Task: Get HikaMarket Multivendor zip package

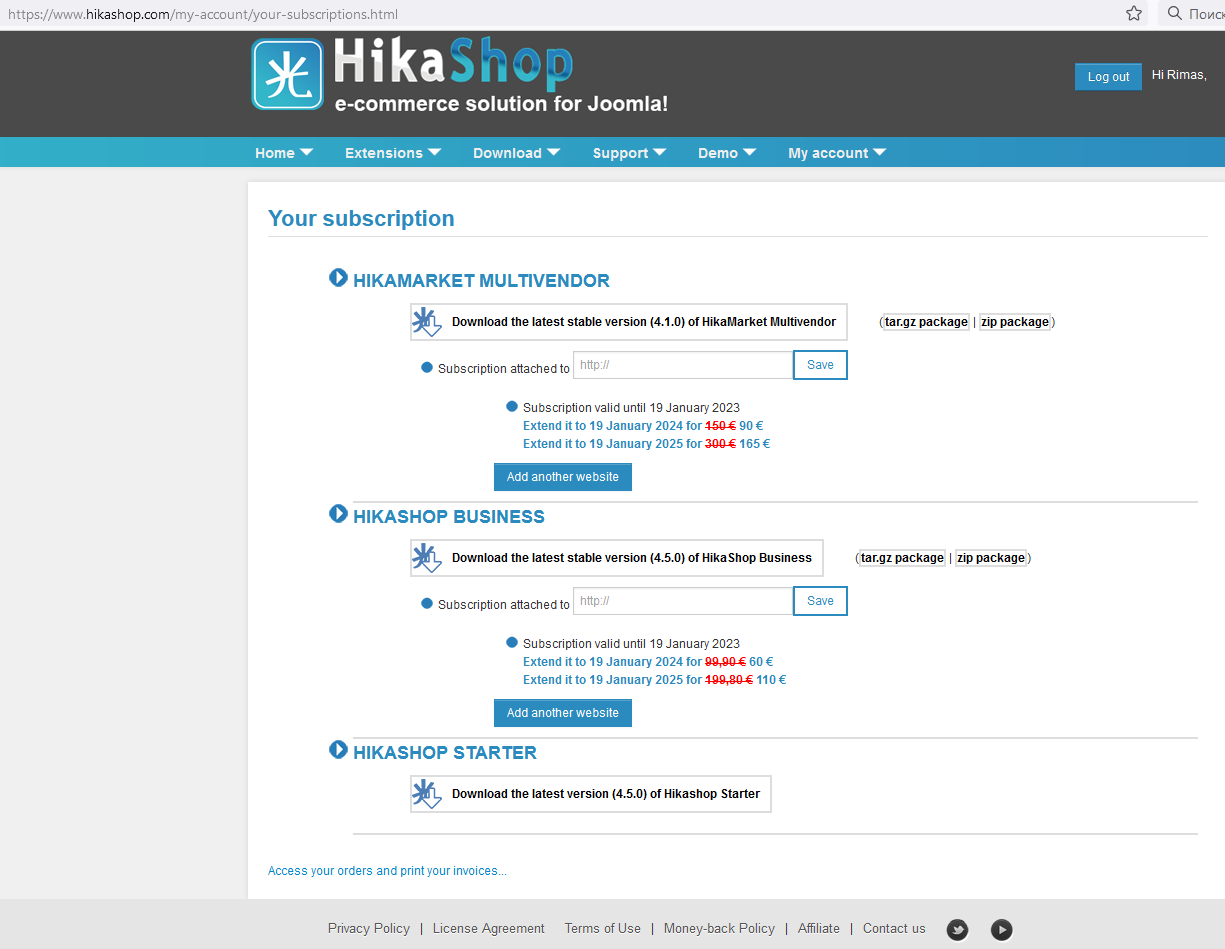Action: pos(1015,322)
